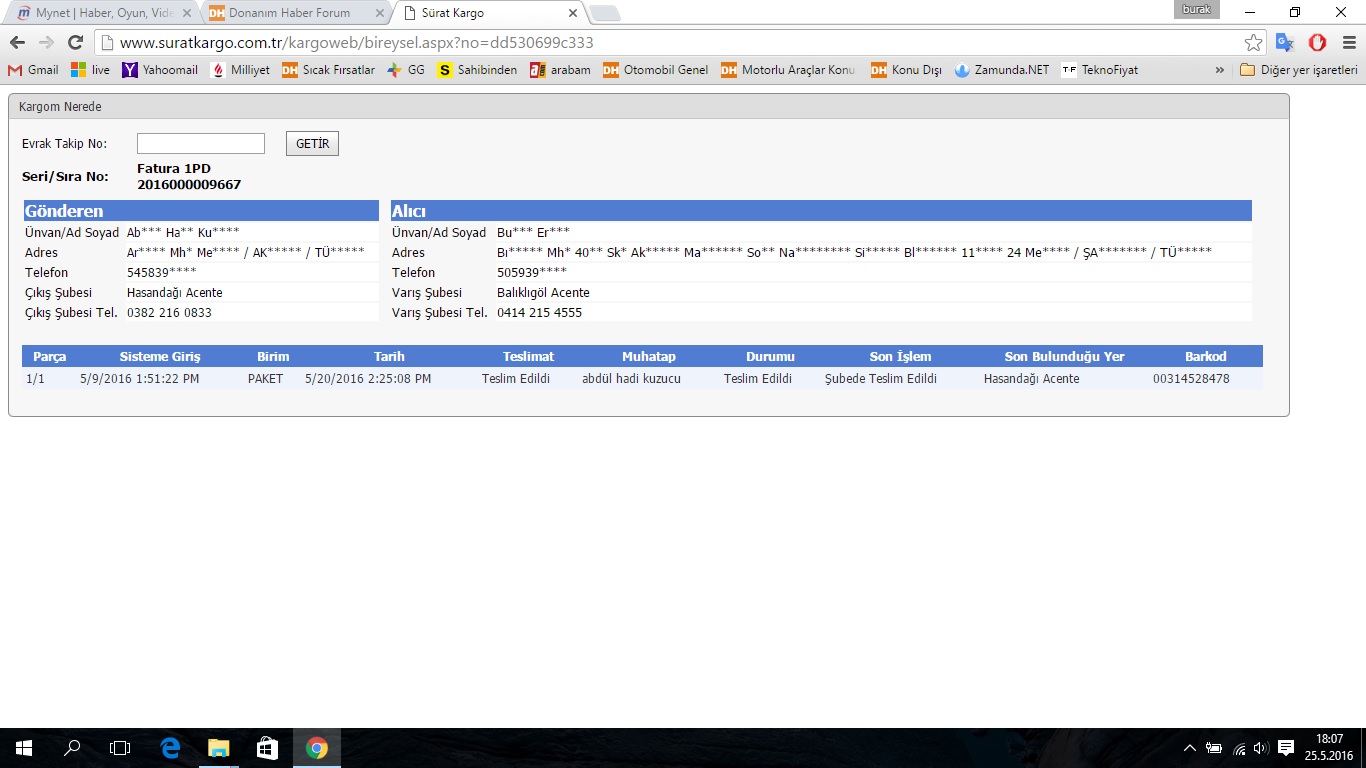Open the Zamunda.NET bookmark
1366x768 pixels.
1002,70
